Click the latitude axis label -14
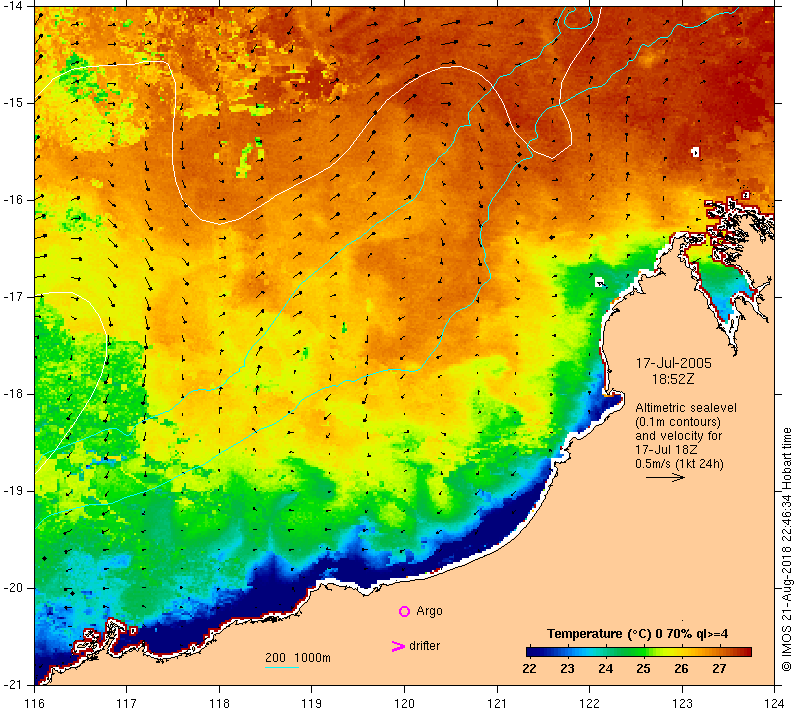The height and width of the screenshot is (710, 800). [12, 6]
